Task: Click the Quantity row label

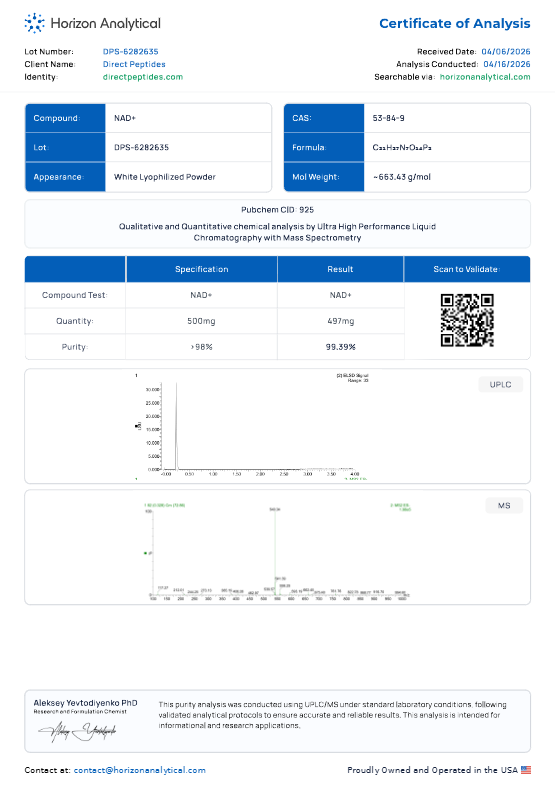Action: 75,321
